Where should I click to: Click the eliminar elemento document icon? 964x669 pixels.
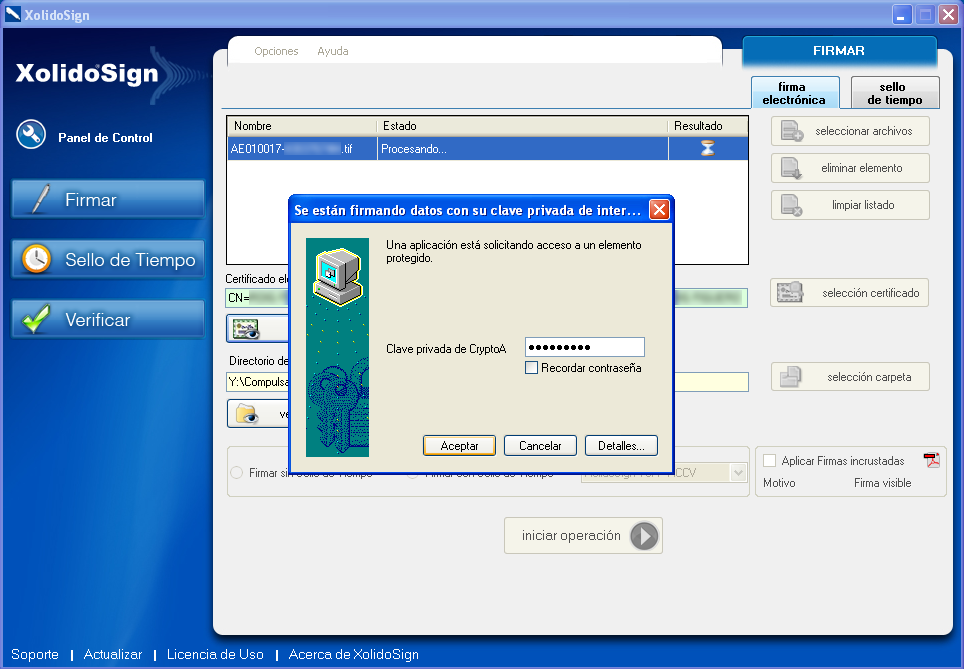[791, 168]
